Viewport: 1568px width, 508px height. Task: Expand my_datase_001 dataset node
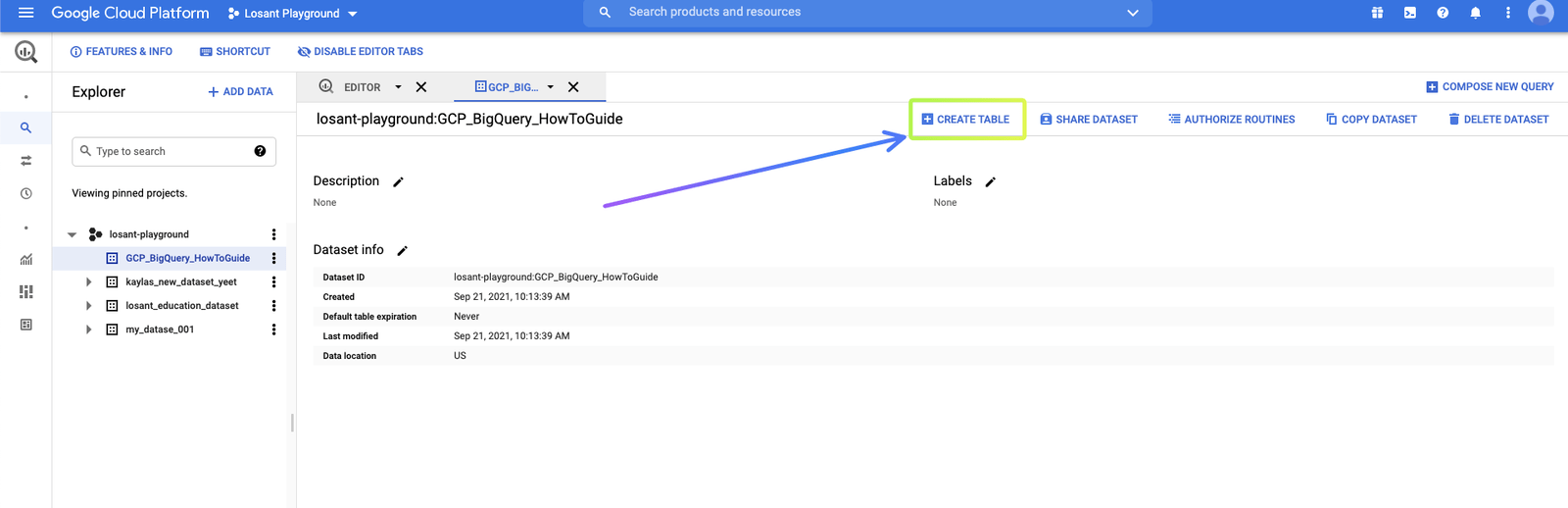click(x=88, y=330)
